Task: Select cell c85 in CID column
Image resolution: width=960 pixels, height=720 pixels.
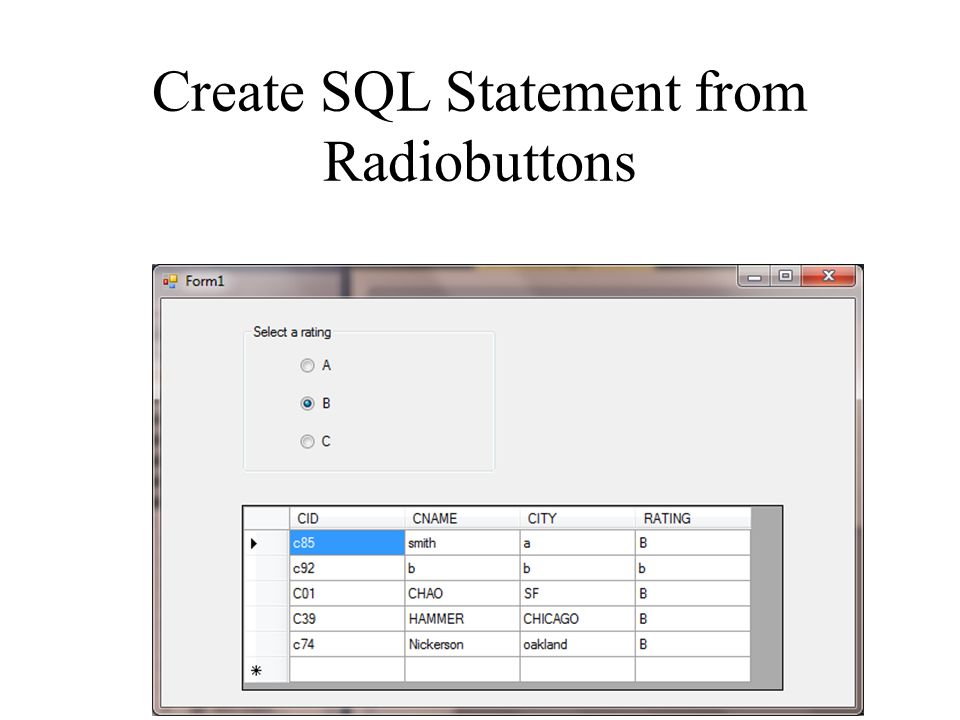Action: [x=347, y=543]
